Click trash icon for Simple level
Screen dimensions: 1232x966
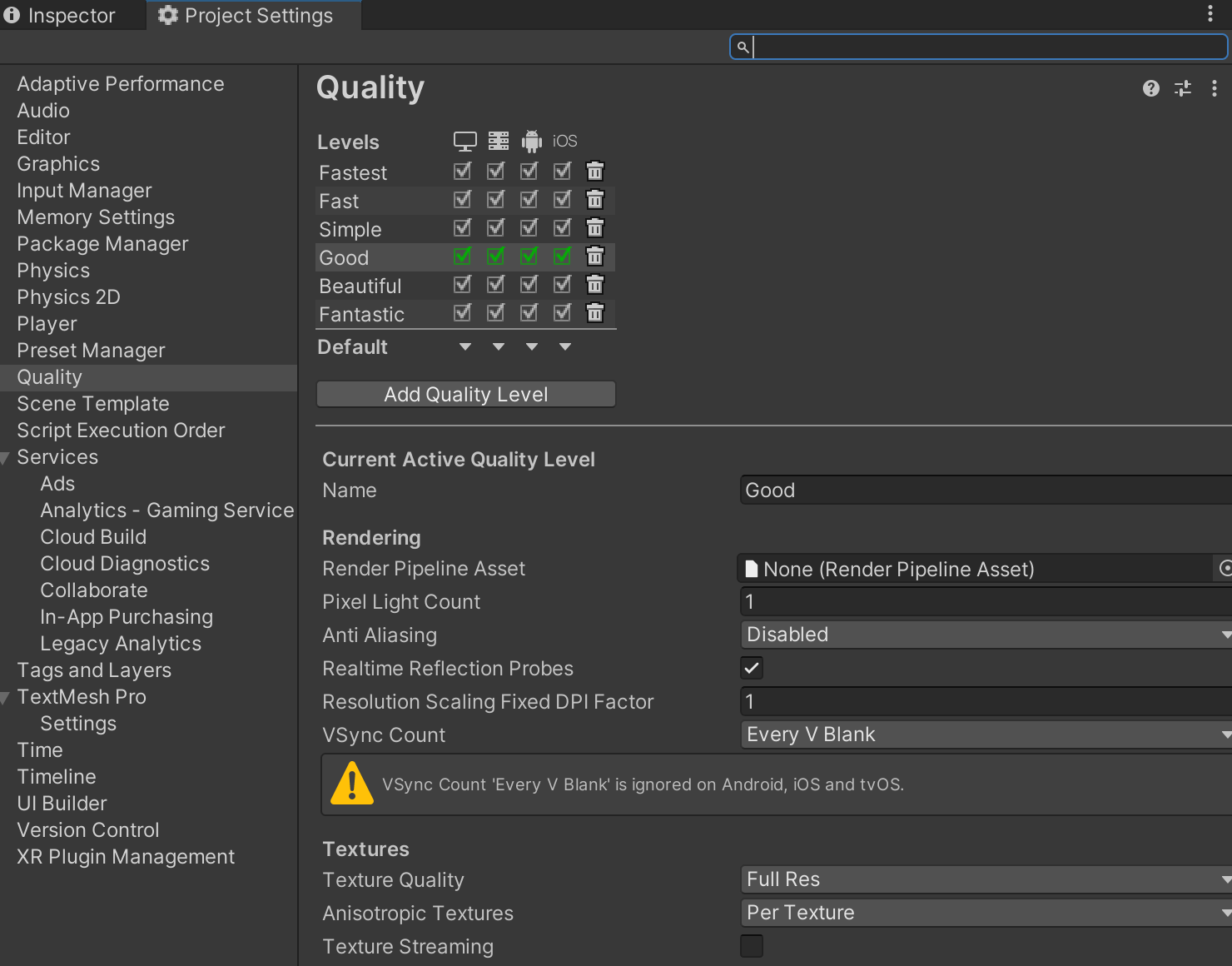click(x=594, y=228)
